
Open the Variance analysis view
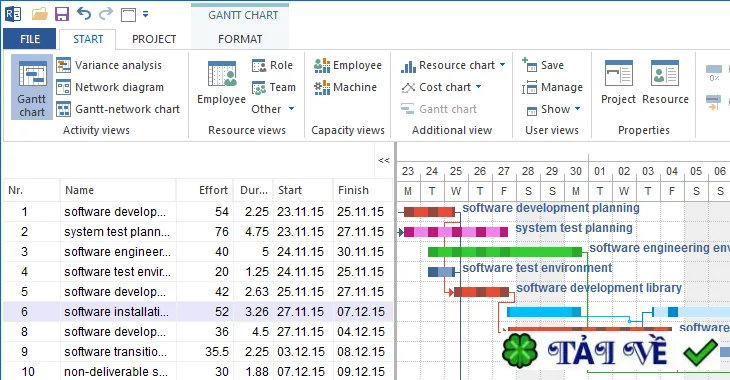click(109, 65)
